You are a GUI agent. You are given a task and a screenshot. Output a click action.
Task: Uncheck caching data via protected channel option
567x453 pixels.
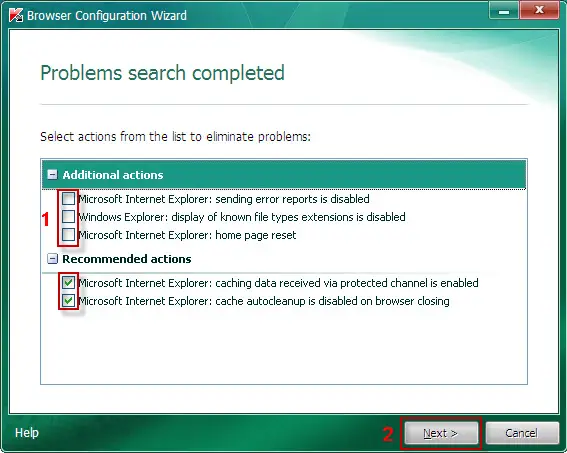[68, 282]
